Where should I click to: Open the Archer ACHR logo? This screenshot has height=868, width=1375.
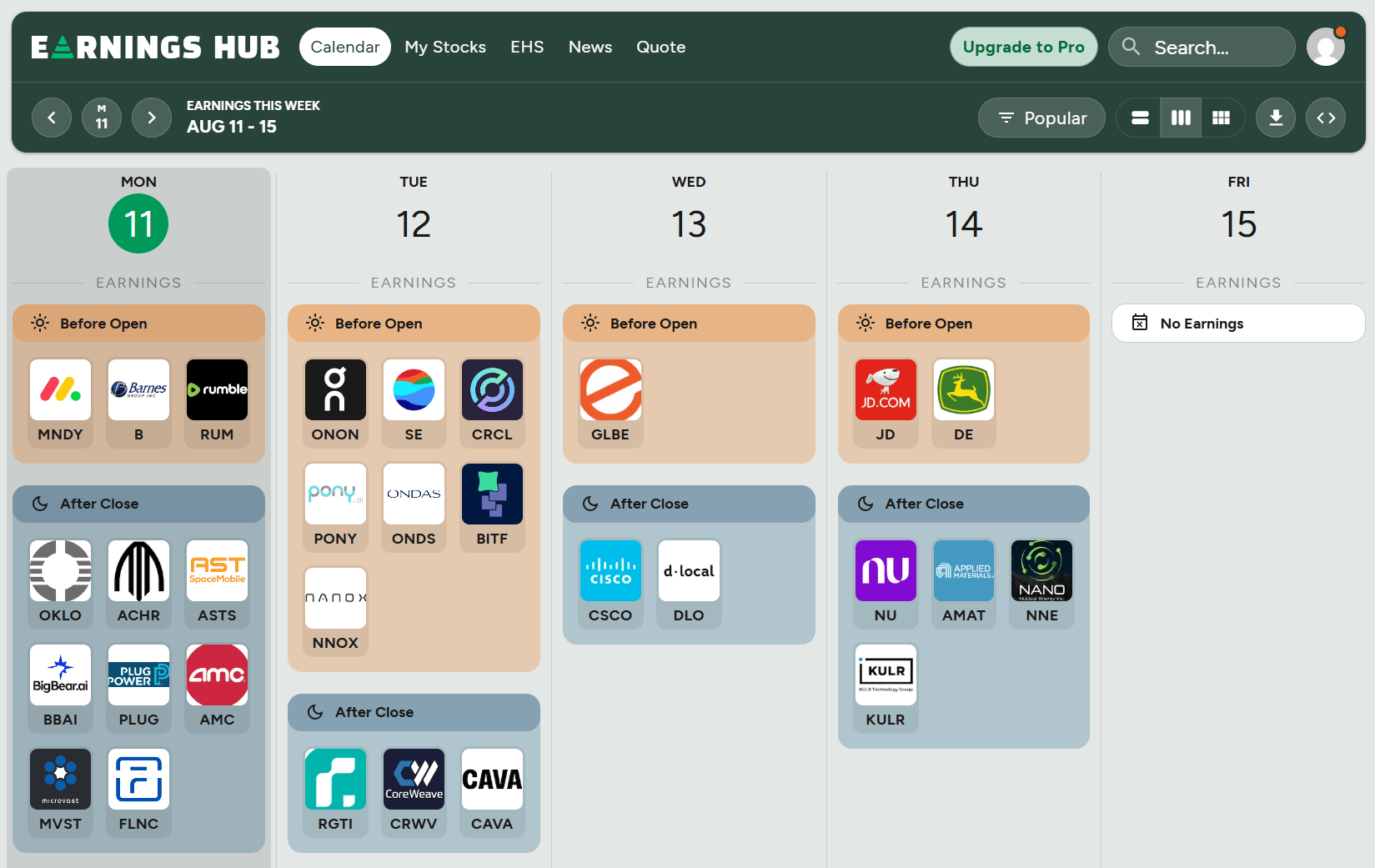point(138,570)
